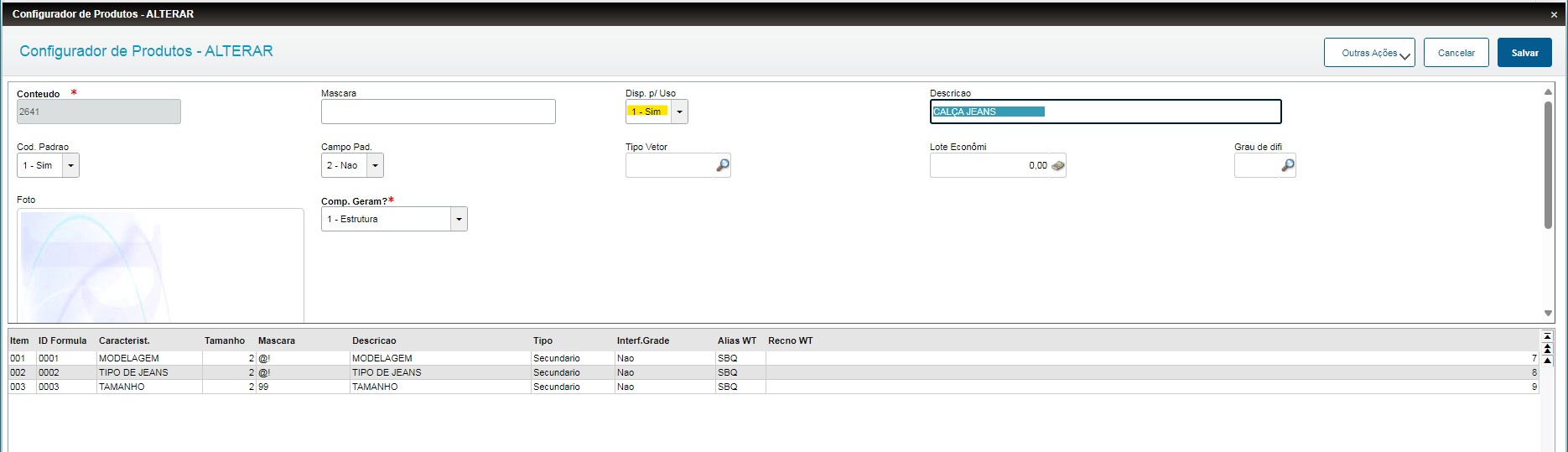The height and width of the screenshot is (452, 1568).
Task: Click the form panel scroll-down arrow
Action: [x=1548, y=314]
